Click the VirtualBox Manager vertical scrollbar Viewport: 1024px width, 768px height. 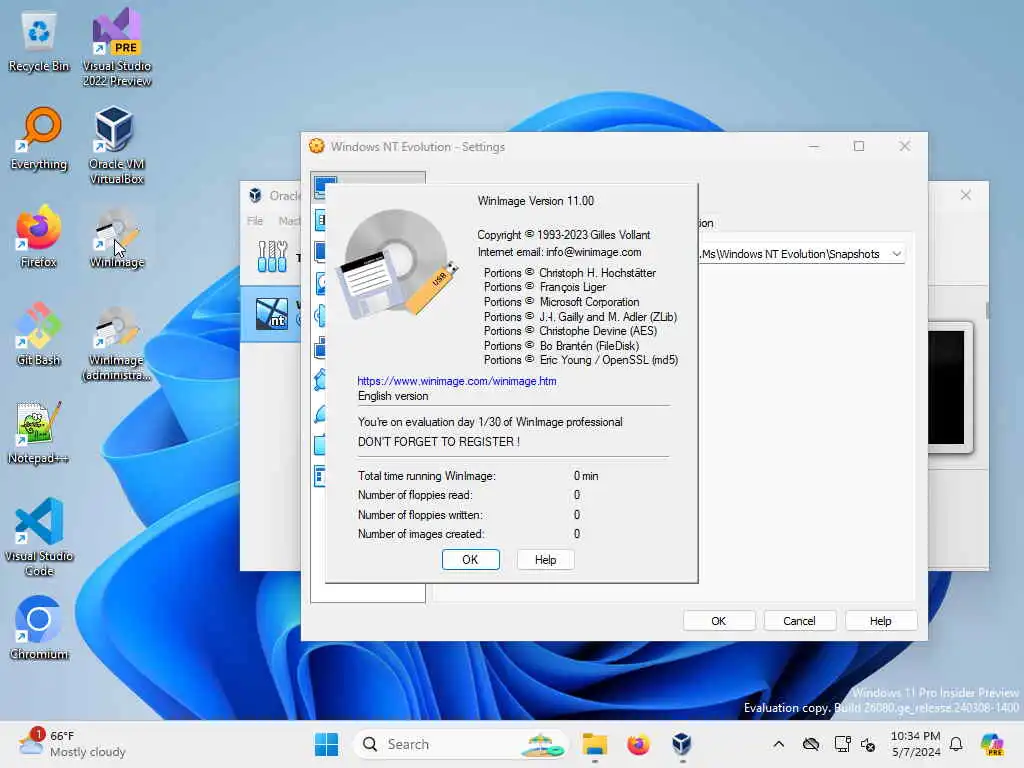point(987,311)
